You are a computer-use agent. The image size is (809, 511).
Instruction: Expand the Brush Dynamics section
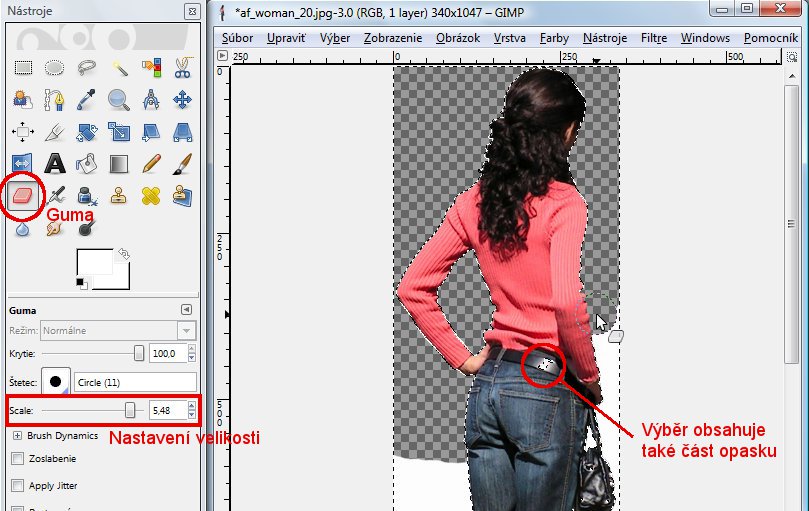17,436
